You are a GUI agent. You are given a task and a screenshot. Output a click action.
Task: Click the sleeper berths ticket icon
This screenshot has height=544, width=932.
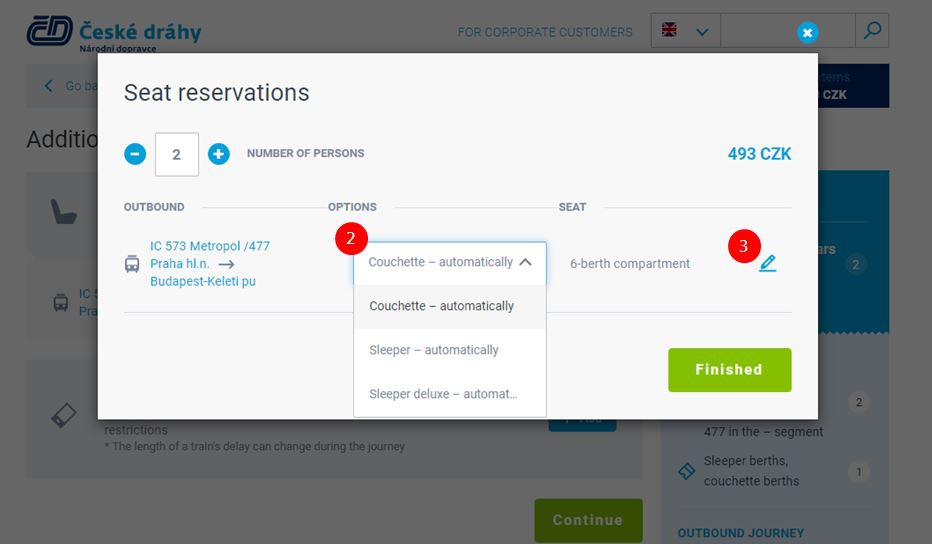pos(687,471)
